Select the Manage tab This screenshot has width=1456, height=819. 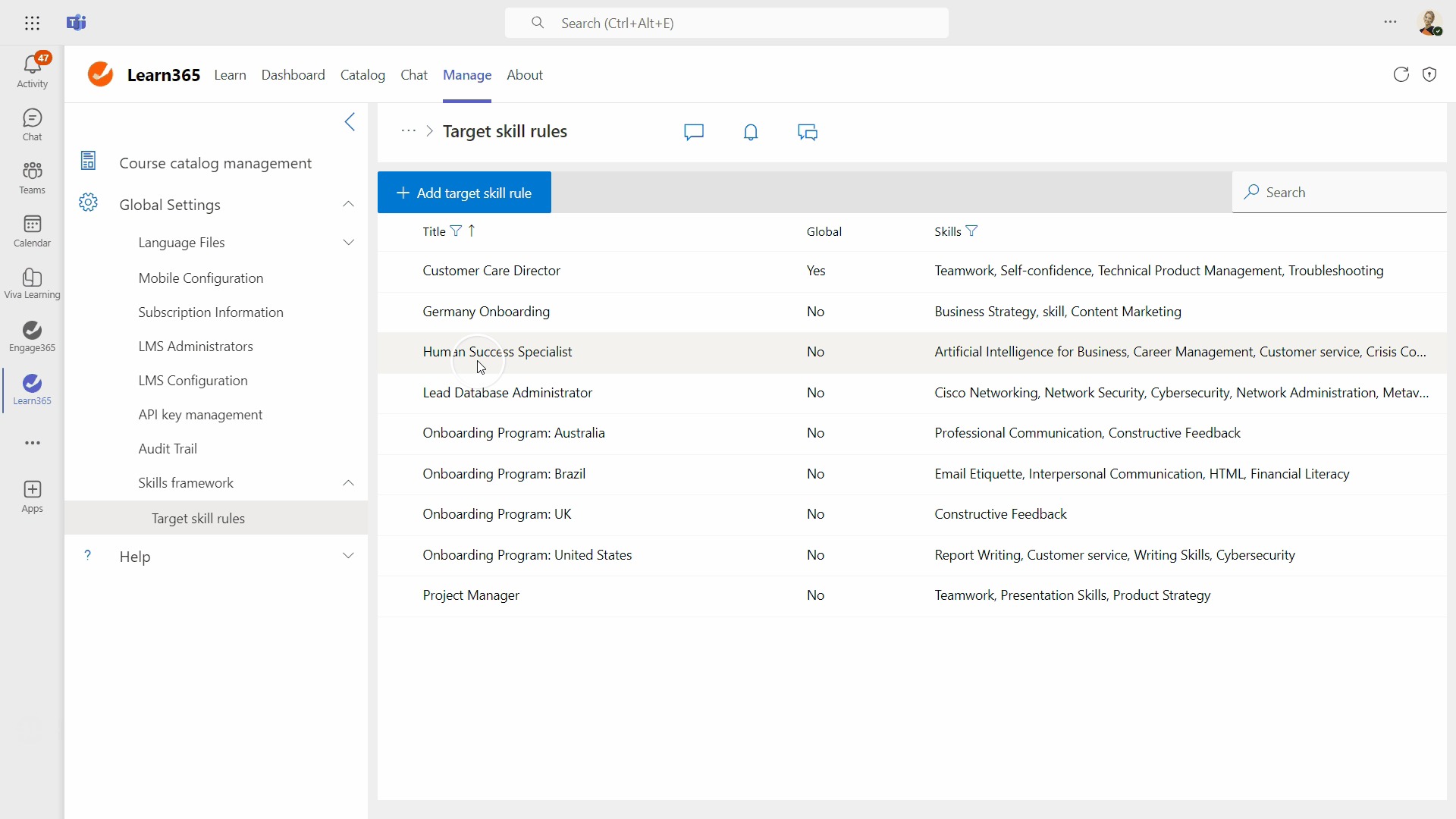point(467,75)
